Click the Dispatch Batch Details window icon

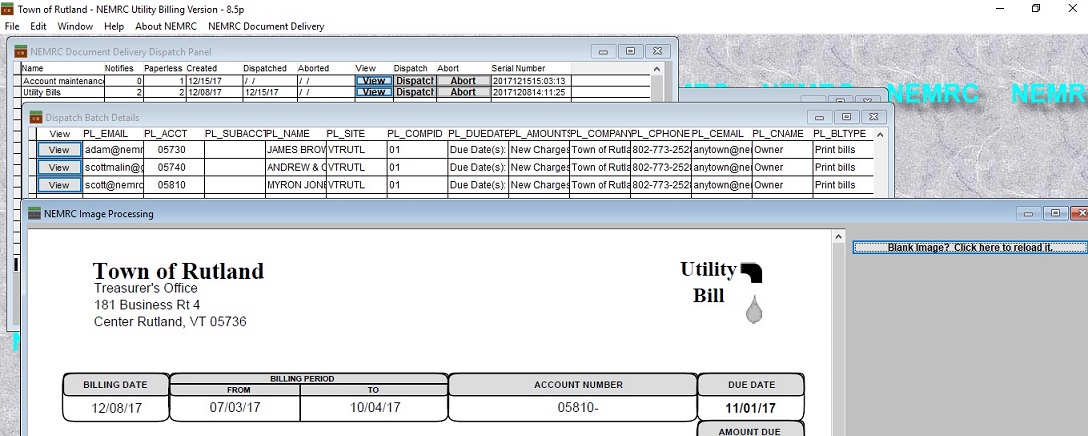point(35,117)
